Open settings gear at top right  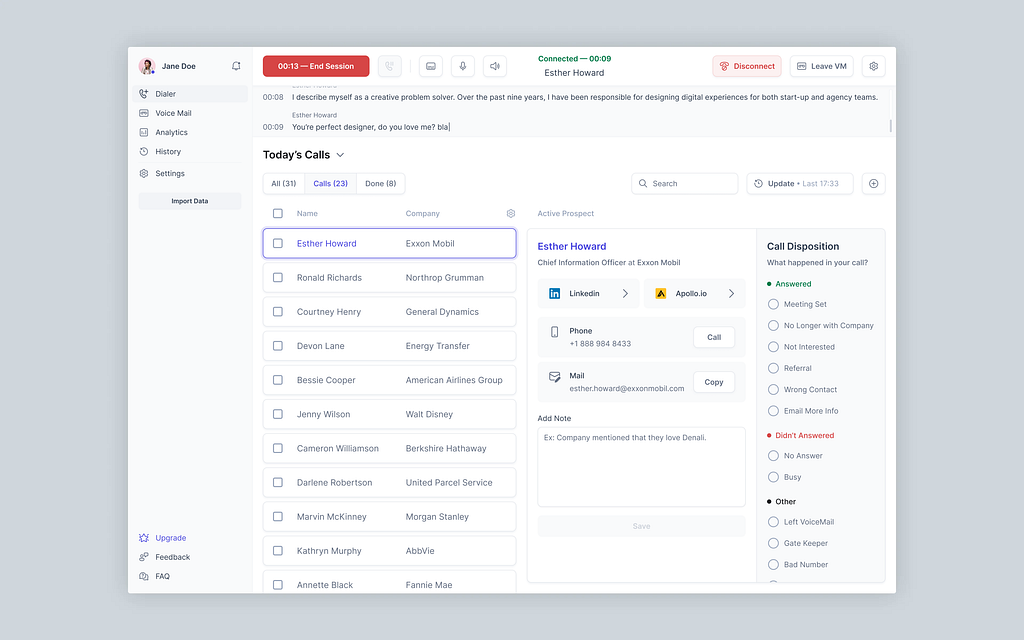(x=874, y=66)
